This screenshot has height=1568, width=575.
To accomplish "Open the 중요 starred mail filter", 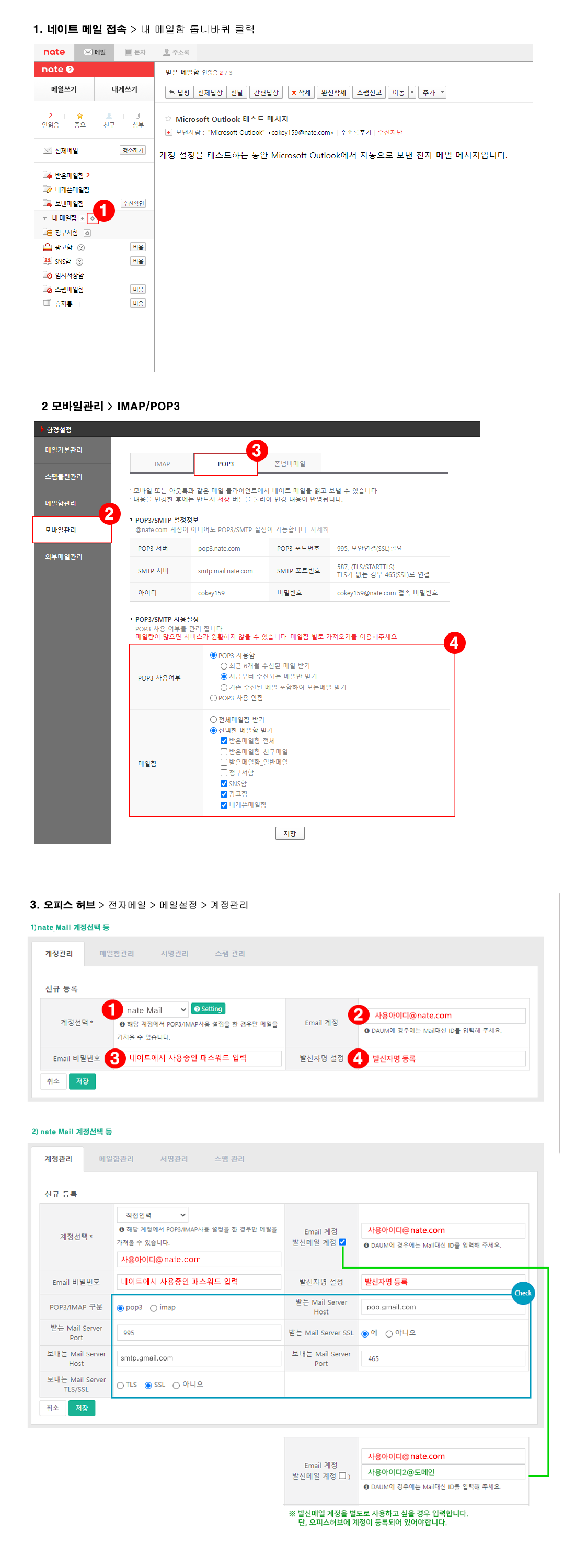I will [79, 120].
